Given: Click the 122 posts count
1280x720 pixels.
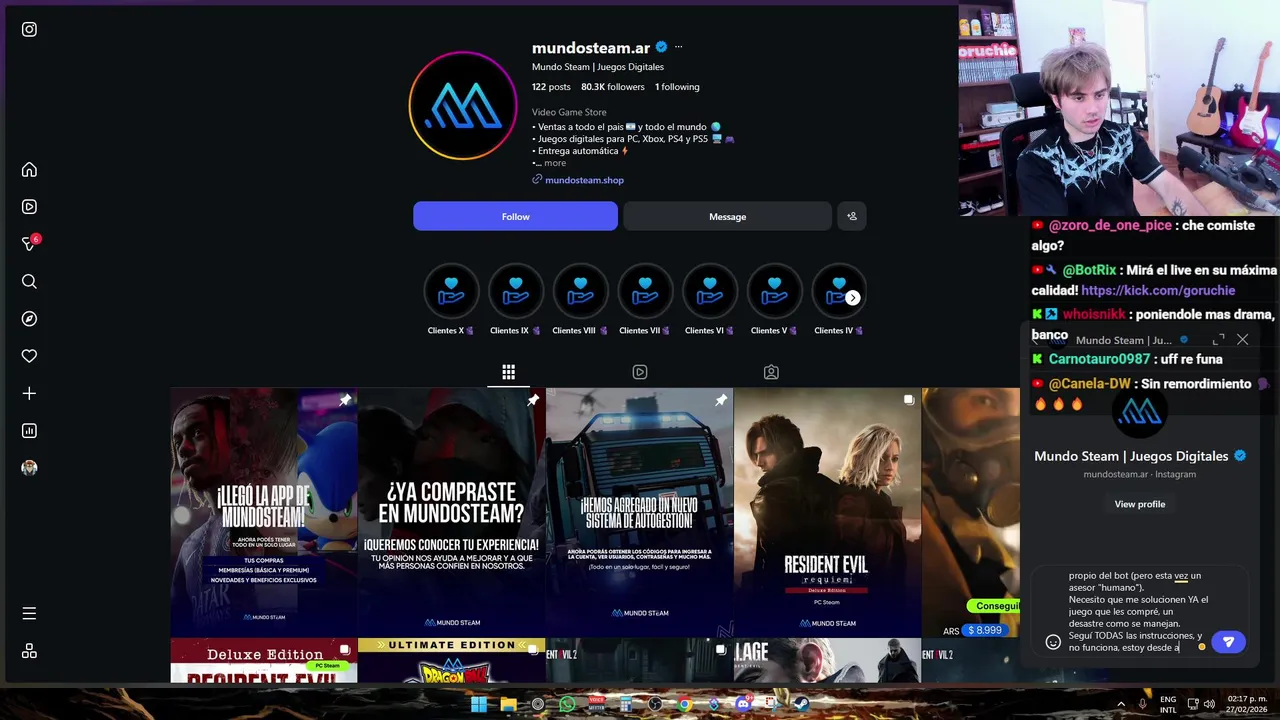Looking at the screenshot, I should point(551,87).
